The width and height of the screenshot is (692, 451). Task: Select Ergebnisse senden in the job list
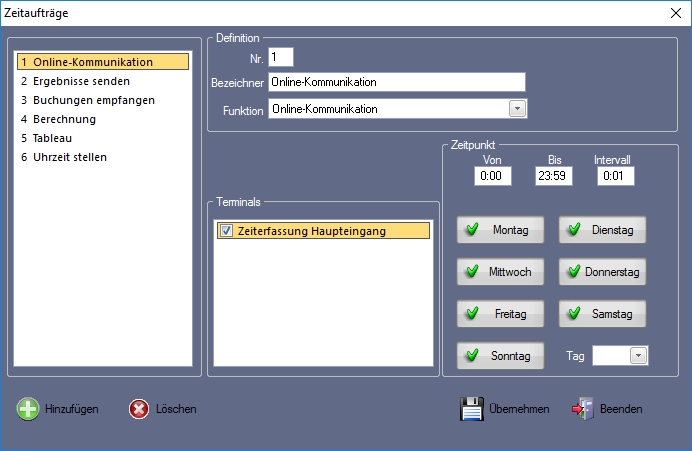click(76, 81)
